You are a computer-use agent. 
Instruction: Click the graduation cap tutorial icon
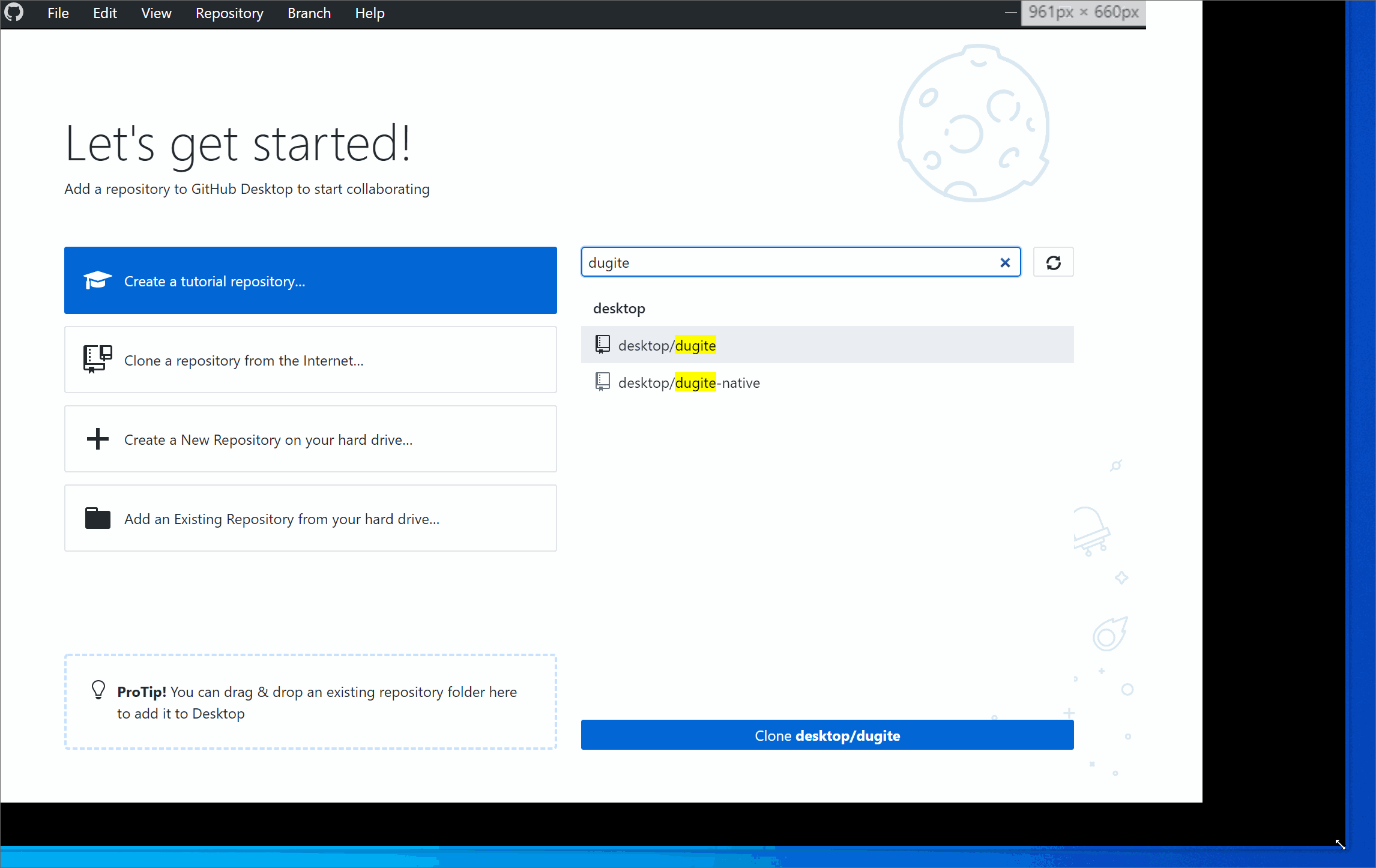click(x=97, y=280)
